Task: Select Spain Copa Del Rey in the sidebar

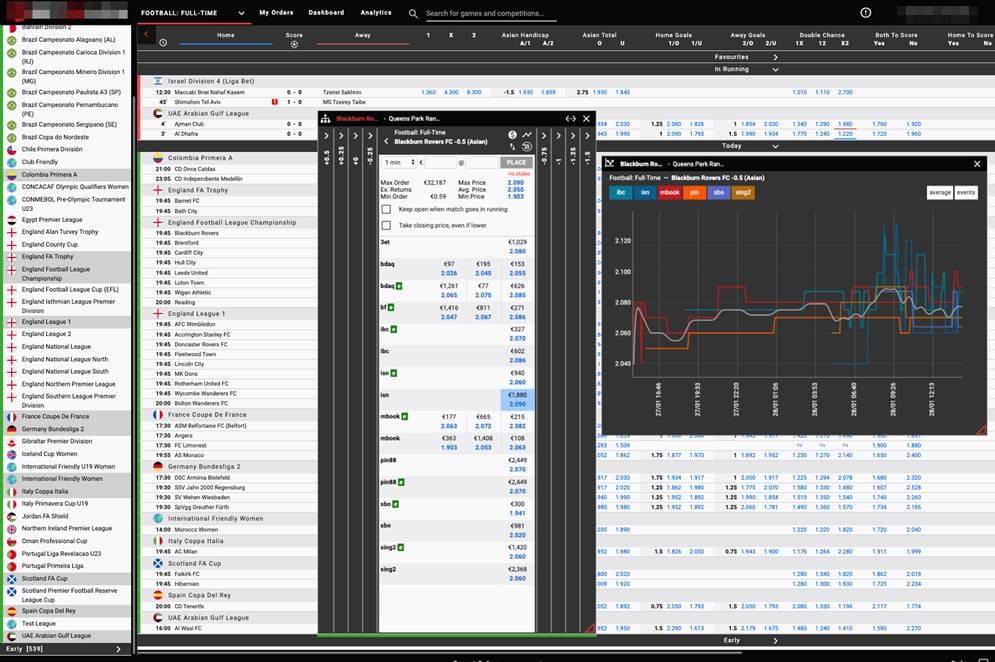Action: [x=49, y=611]
